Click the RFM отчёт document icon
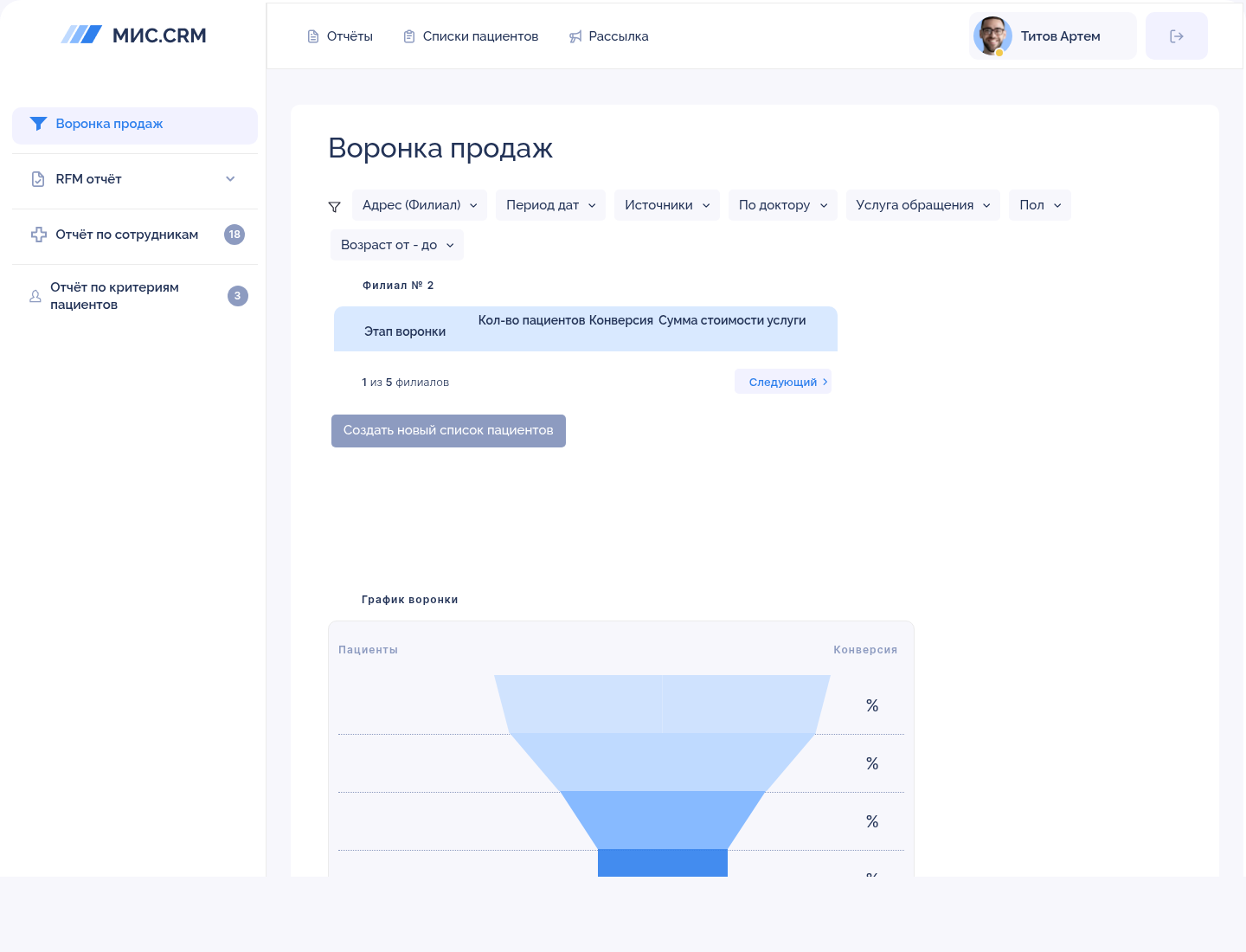 tap(38, 179)
